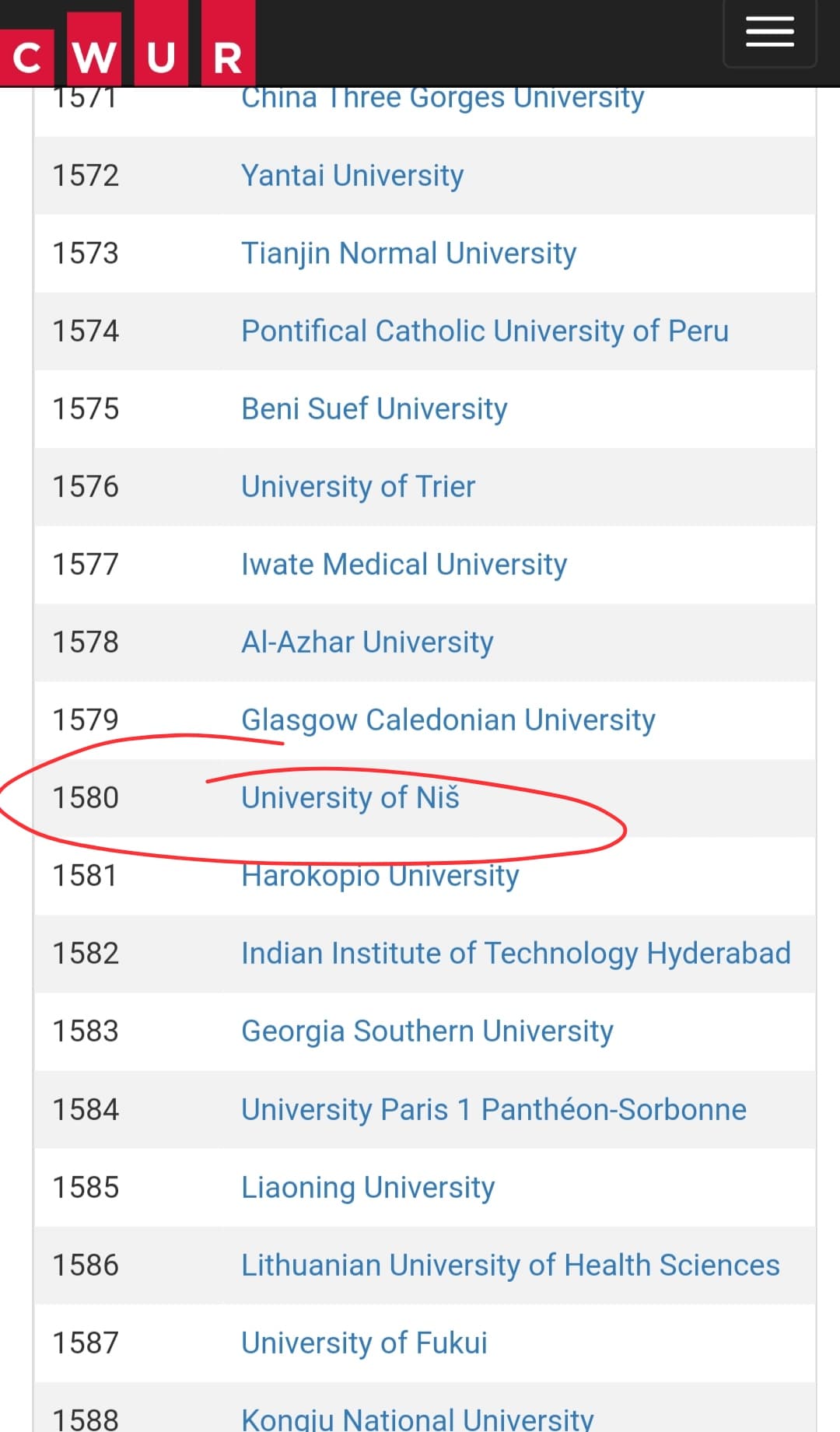Visit Indian Institute of Technology Hyderabad

tap(516, 954)
